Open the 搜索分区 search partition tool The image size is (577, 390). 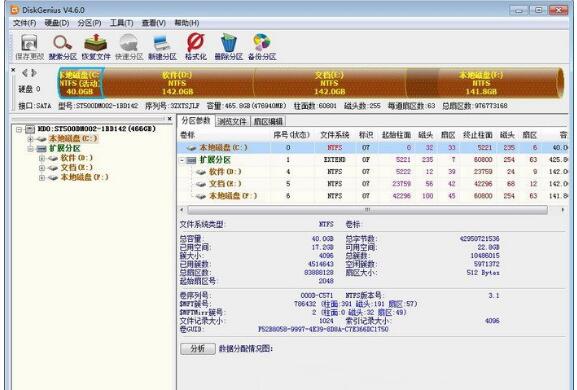[x=63, y=47]
